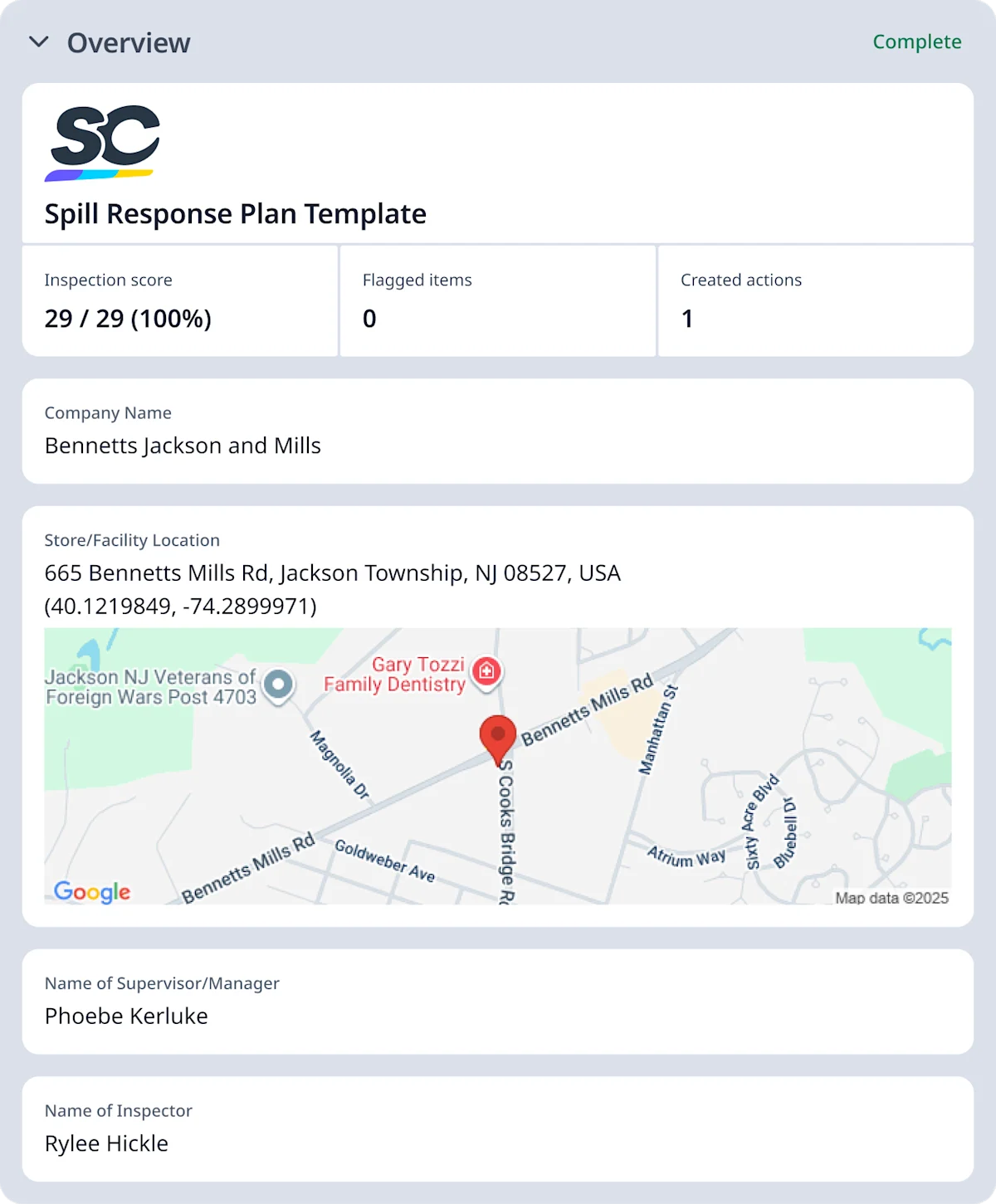Collapse the Overview section chevron
This screenshot has height=1204, width=996.
39,42
